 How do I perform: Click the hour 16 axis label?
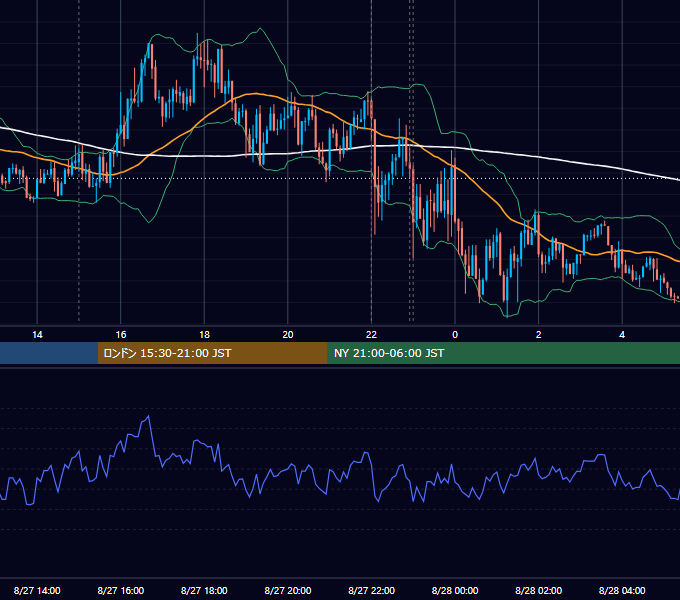(x=121, y=335)
